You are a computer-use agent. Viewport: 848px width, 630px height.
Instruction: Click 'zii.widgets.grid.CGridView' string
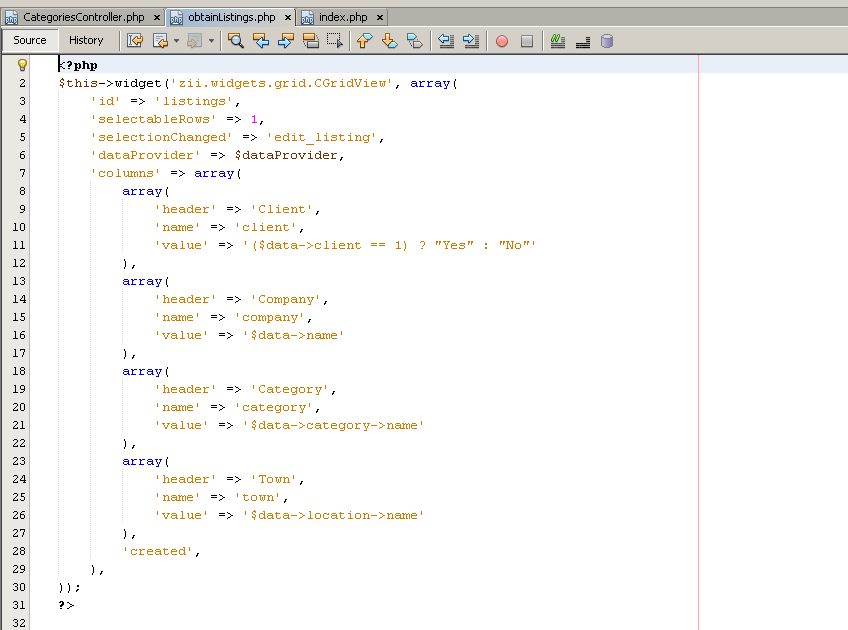(x=282, y=83)
